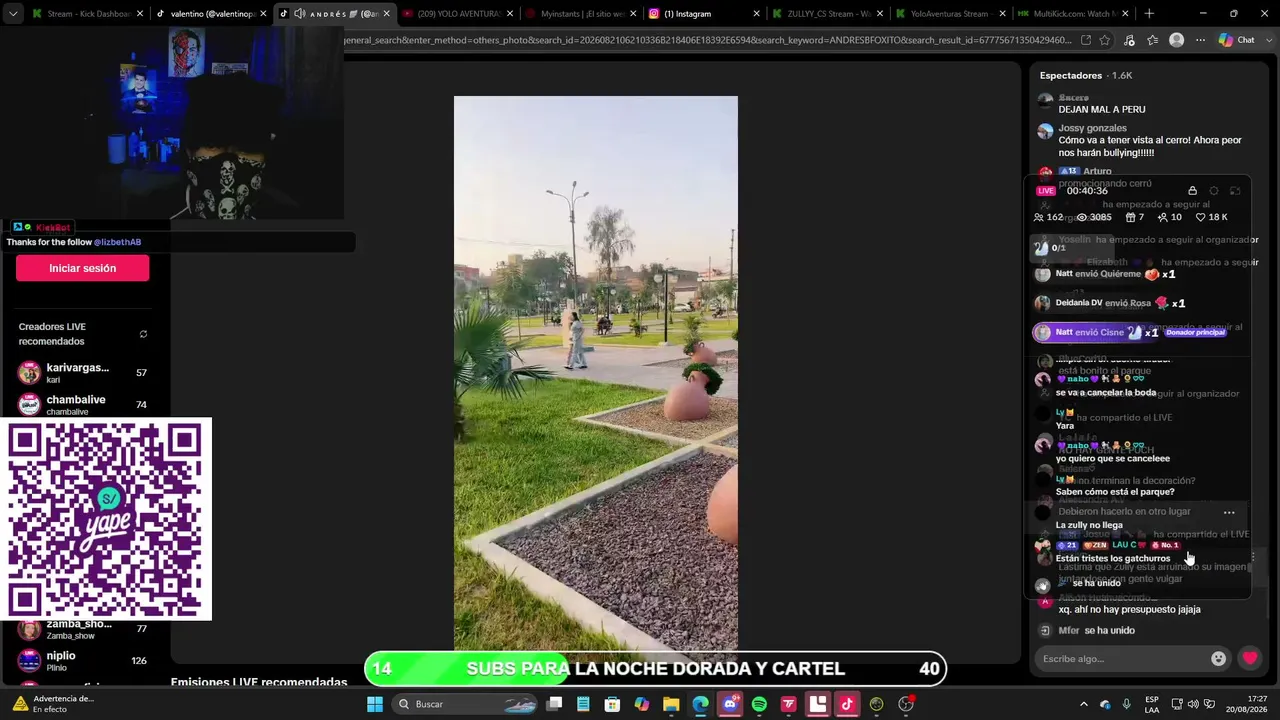Click the comment 'Saben cómo está el parque?'
The image size is (1280, 720).
click(x=1115, y=492)
